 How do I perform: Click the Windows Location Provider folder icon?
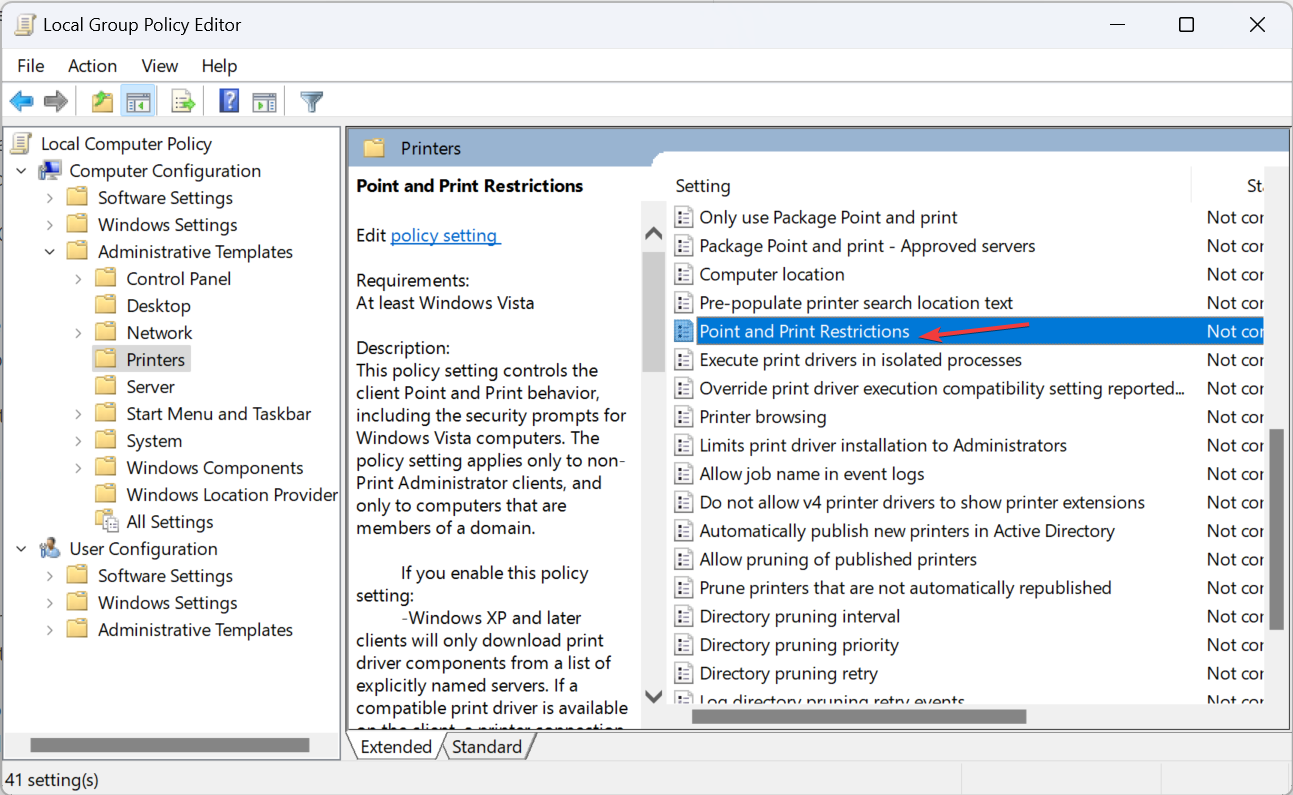tap(106, 494)
